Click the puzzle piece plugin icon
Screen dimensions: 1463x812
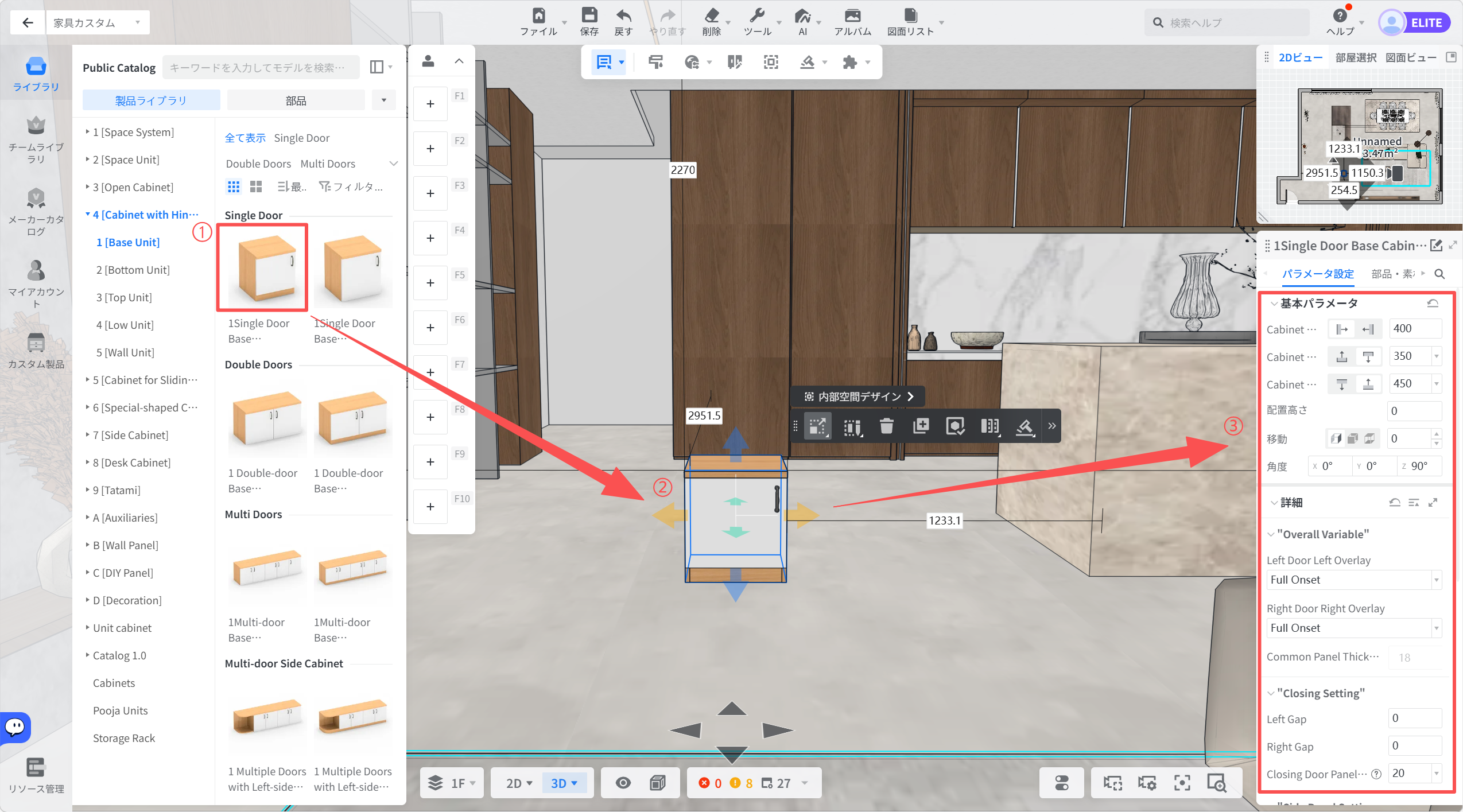[850, 62]
